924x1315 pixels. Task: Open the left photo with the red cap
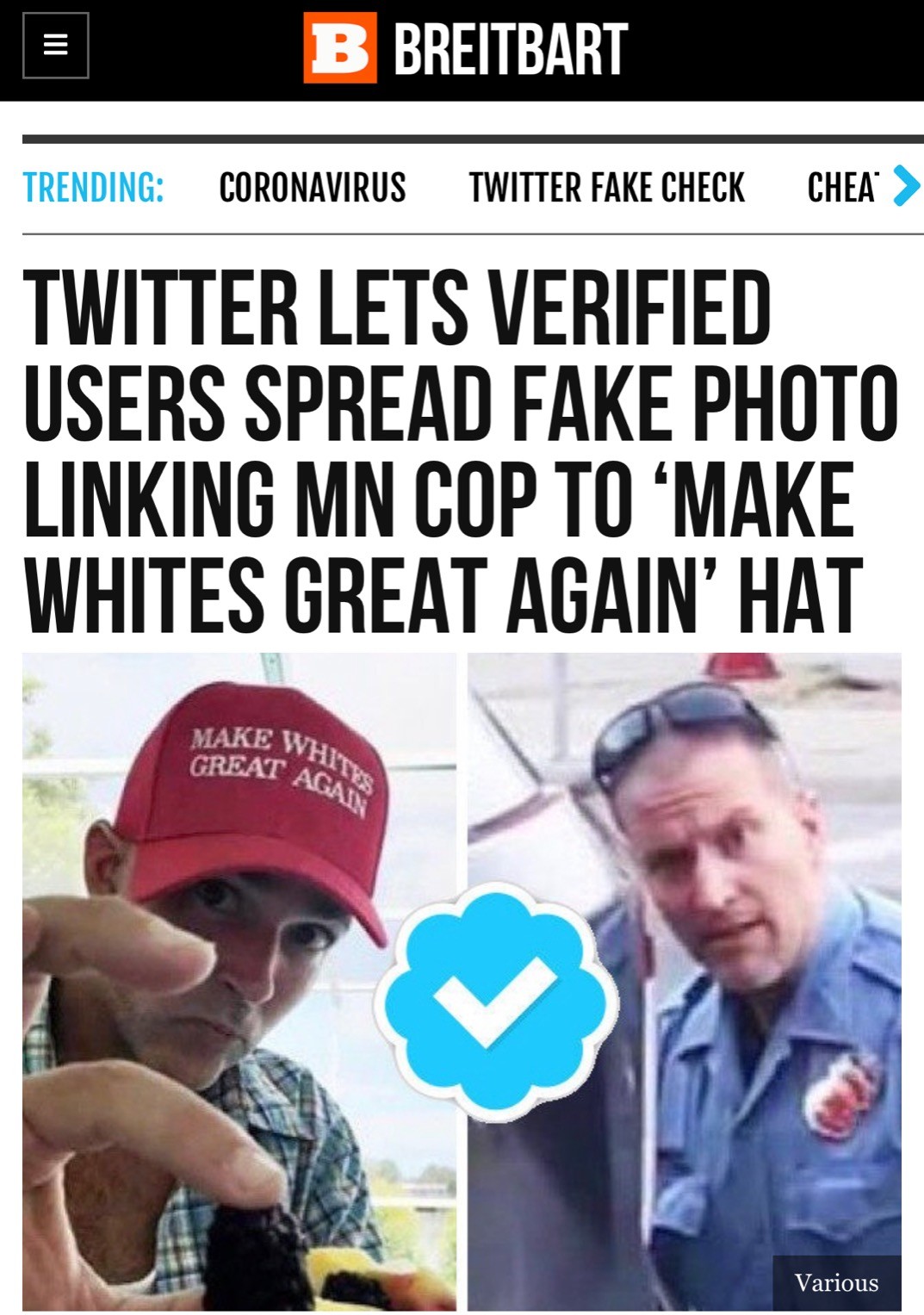(239, 981)
